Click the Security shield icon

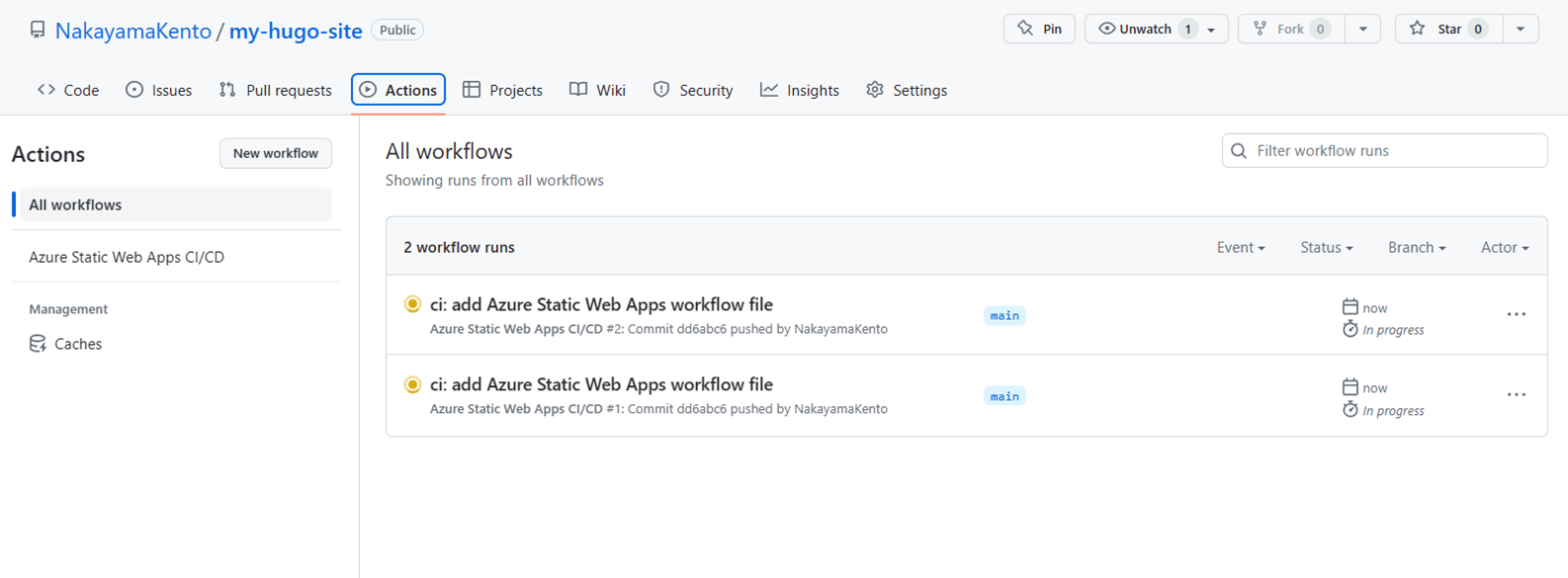[661, 90]
